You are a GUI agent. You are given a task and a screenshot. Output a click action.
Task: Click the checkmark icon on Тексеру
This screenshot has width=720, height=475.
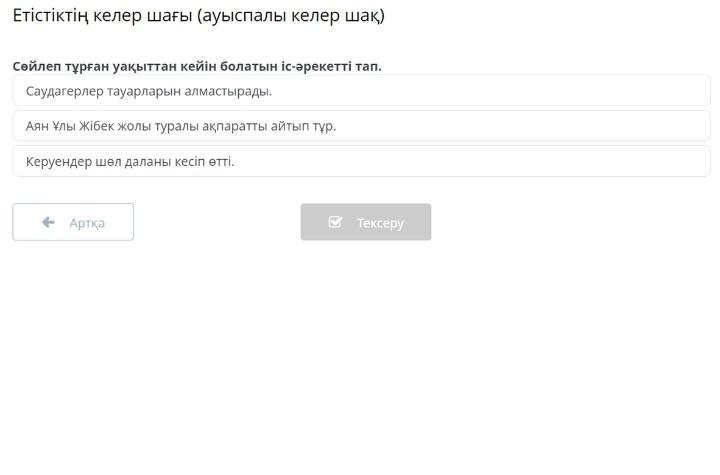tap(335, 222)
